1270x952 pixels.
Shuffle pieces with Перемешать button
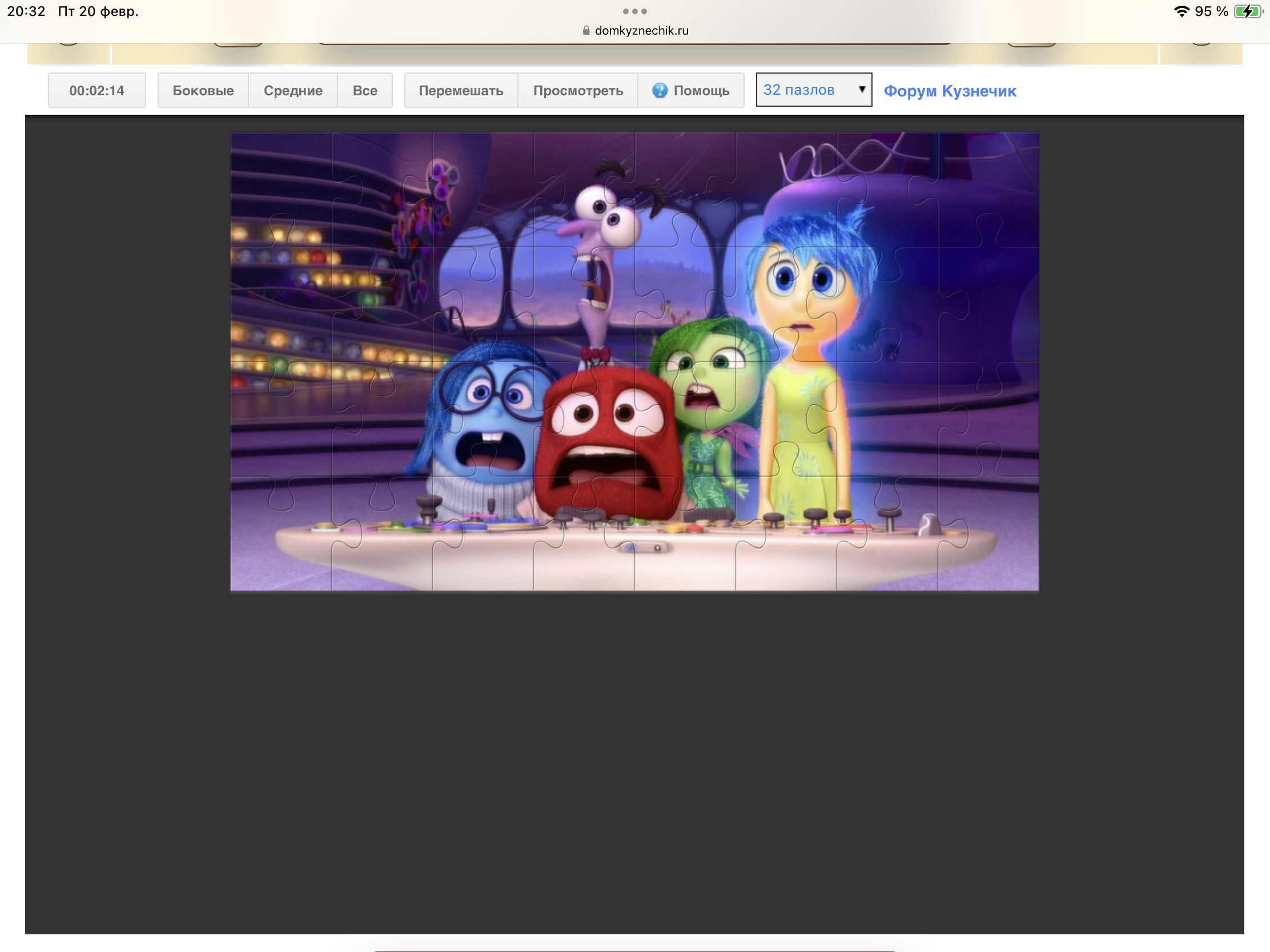tap(460, 90)
